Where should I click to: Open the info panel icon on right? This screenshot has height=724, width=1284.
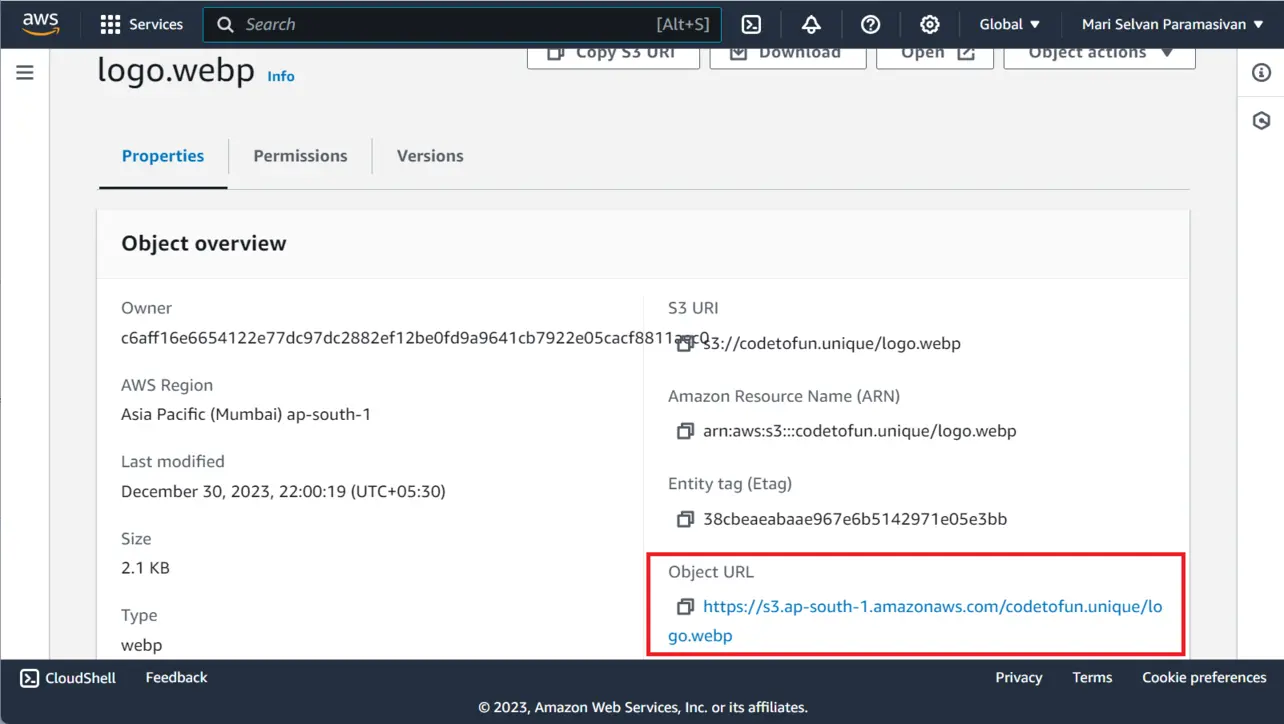pos(1261,72)
